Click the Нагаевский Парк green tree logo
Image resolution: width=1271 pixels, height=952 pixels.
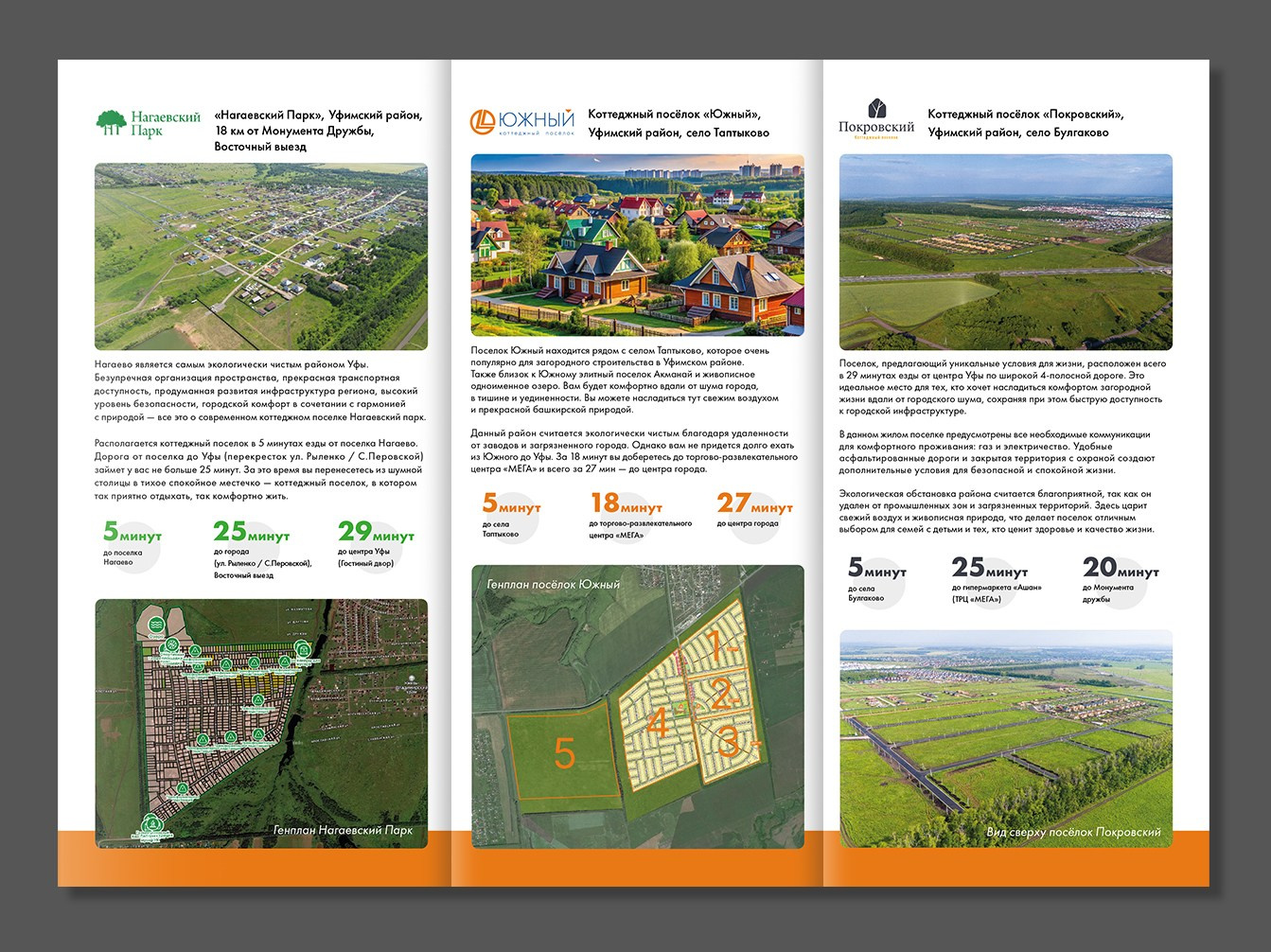[112, 122]
